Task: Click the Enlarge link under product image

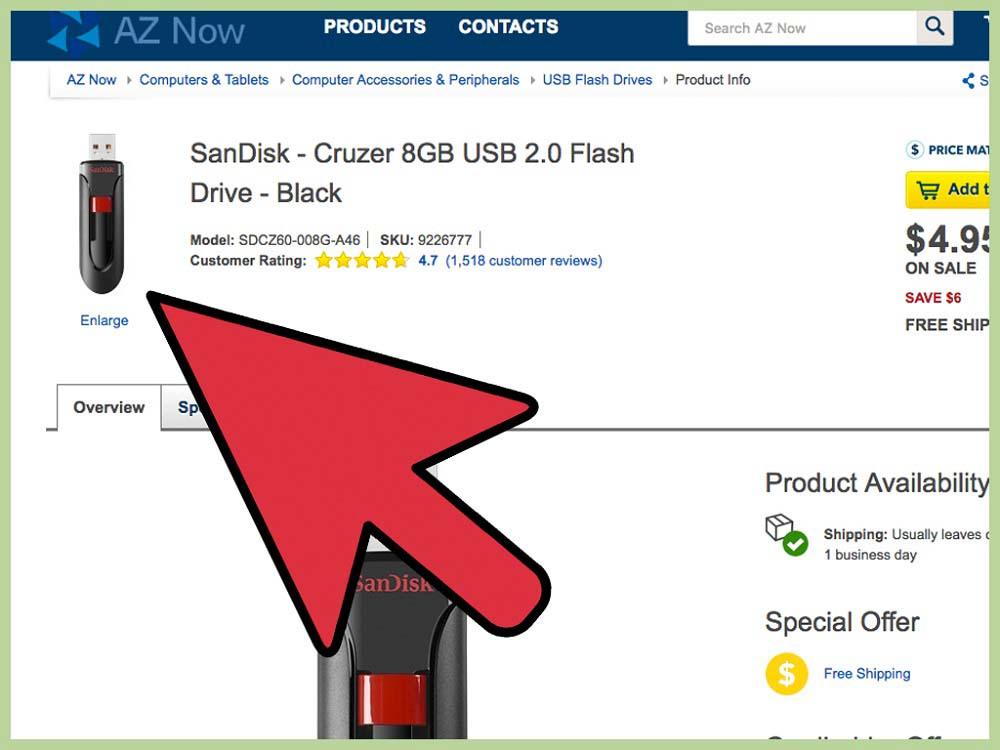Action: coord(104,320)
